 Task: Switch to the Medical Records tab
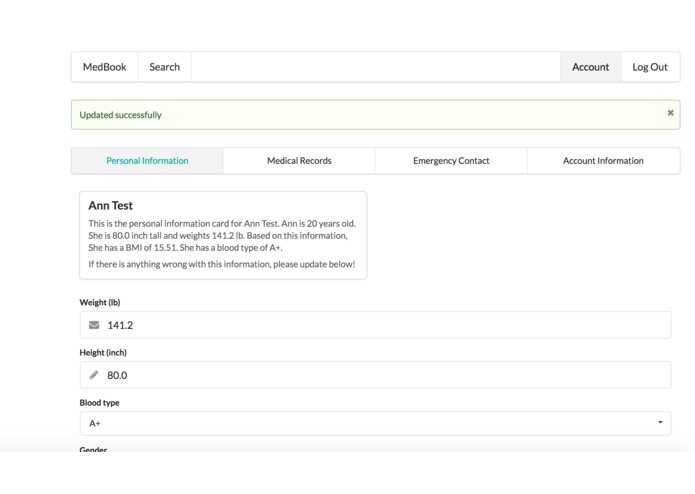(299, 161)
